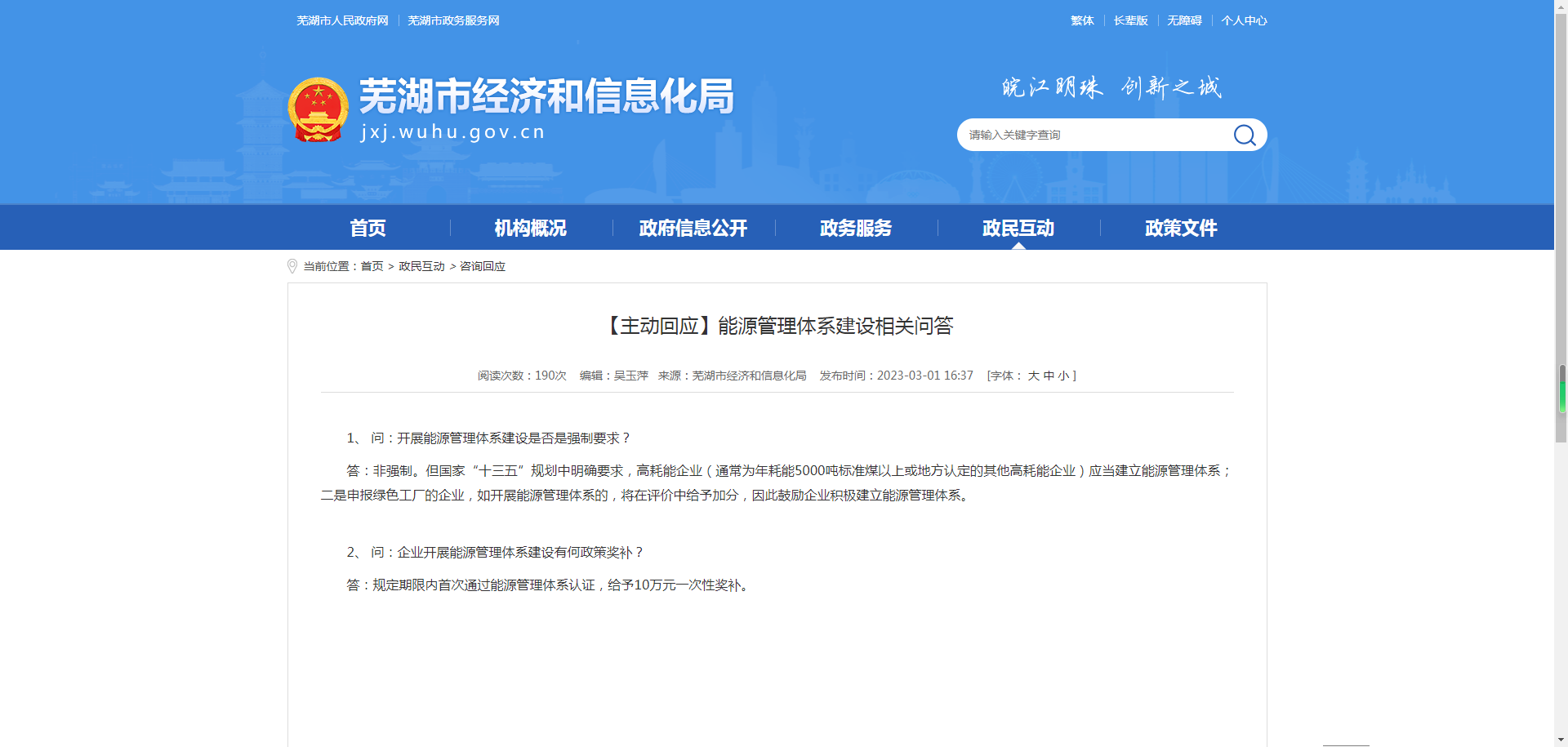
Task: Open the 机构概况 navigation tab
Action: pyautogui.click(x=530, y=228)
